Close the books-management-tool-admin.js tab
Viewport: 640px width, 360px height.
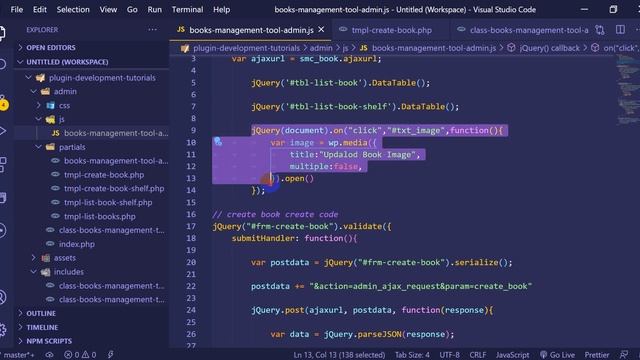(x=321, y=30)
